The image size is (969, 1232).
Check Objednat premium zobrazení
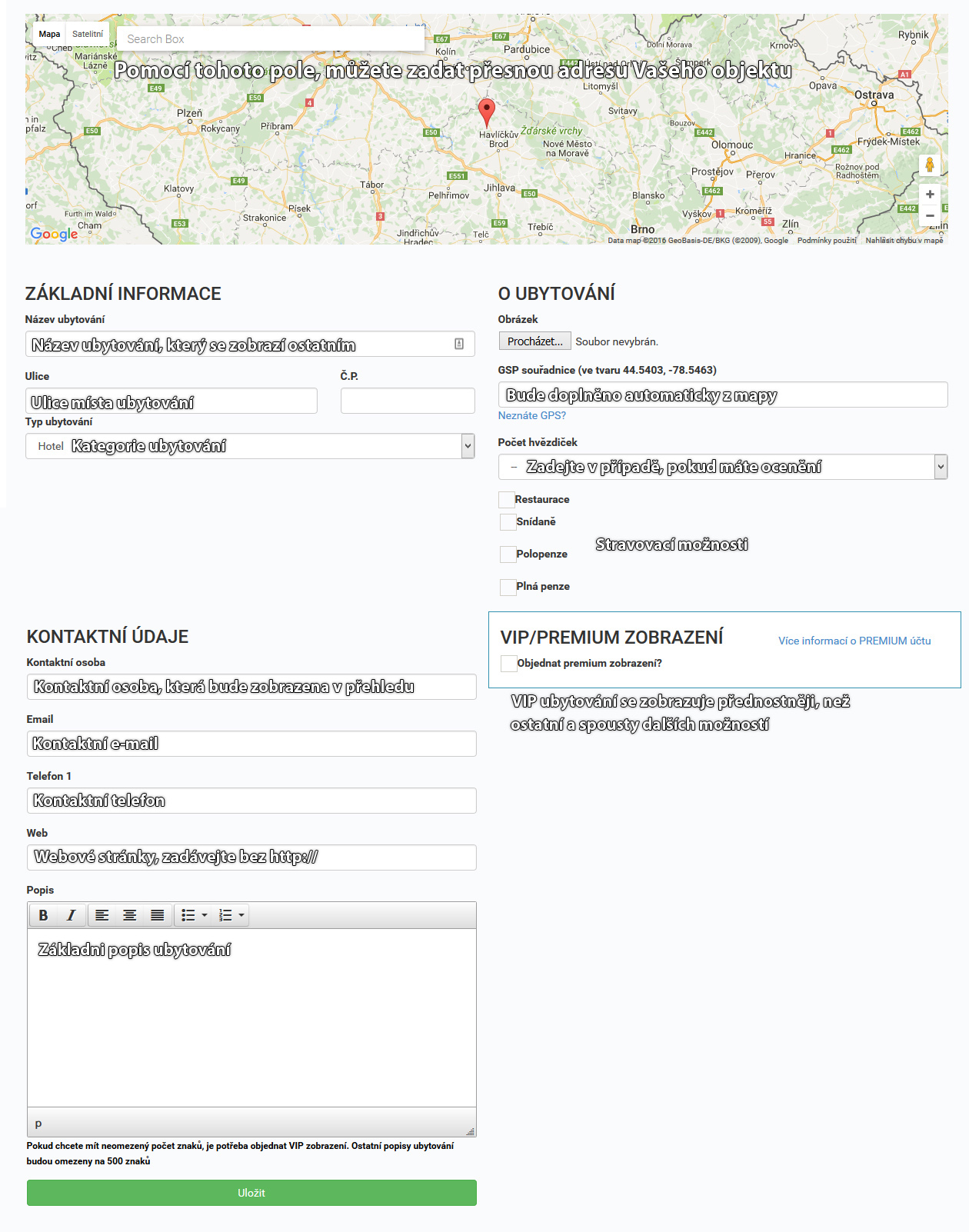(509, 664)
